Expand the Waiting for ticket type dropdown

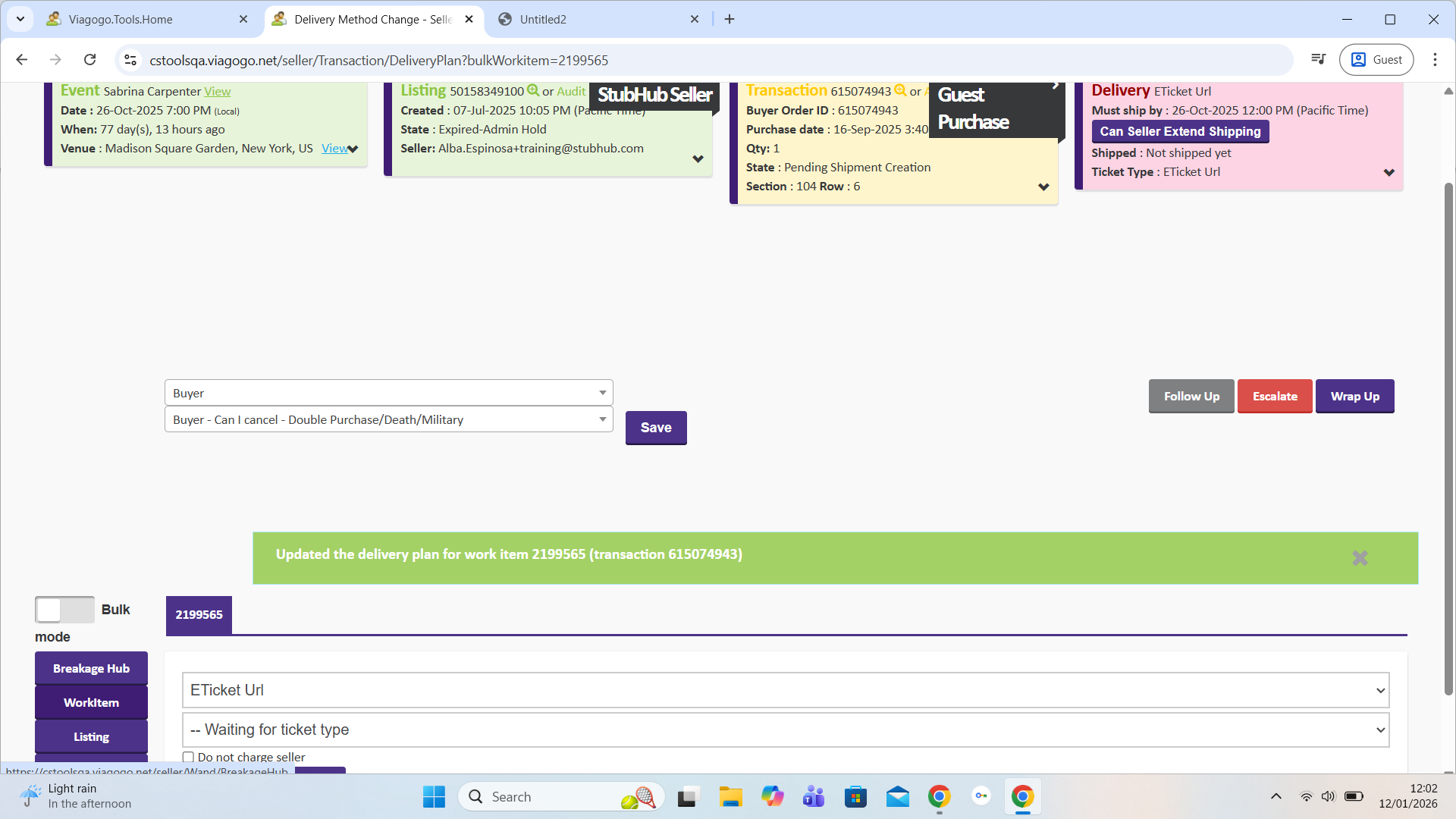(785, 730)
